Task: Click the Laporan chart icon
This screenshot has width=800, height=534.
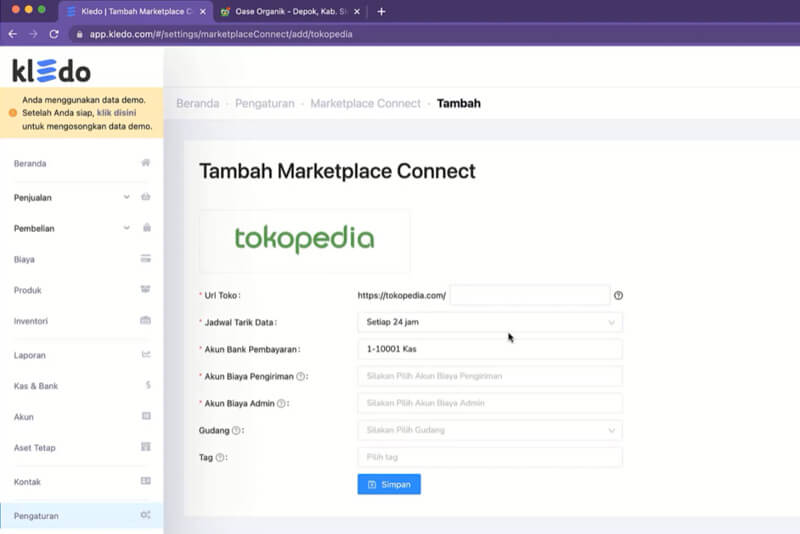Action: (x=146, y=354)
